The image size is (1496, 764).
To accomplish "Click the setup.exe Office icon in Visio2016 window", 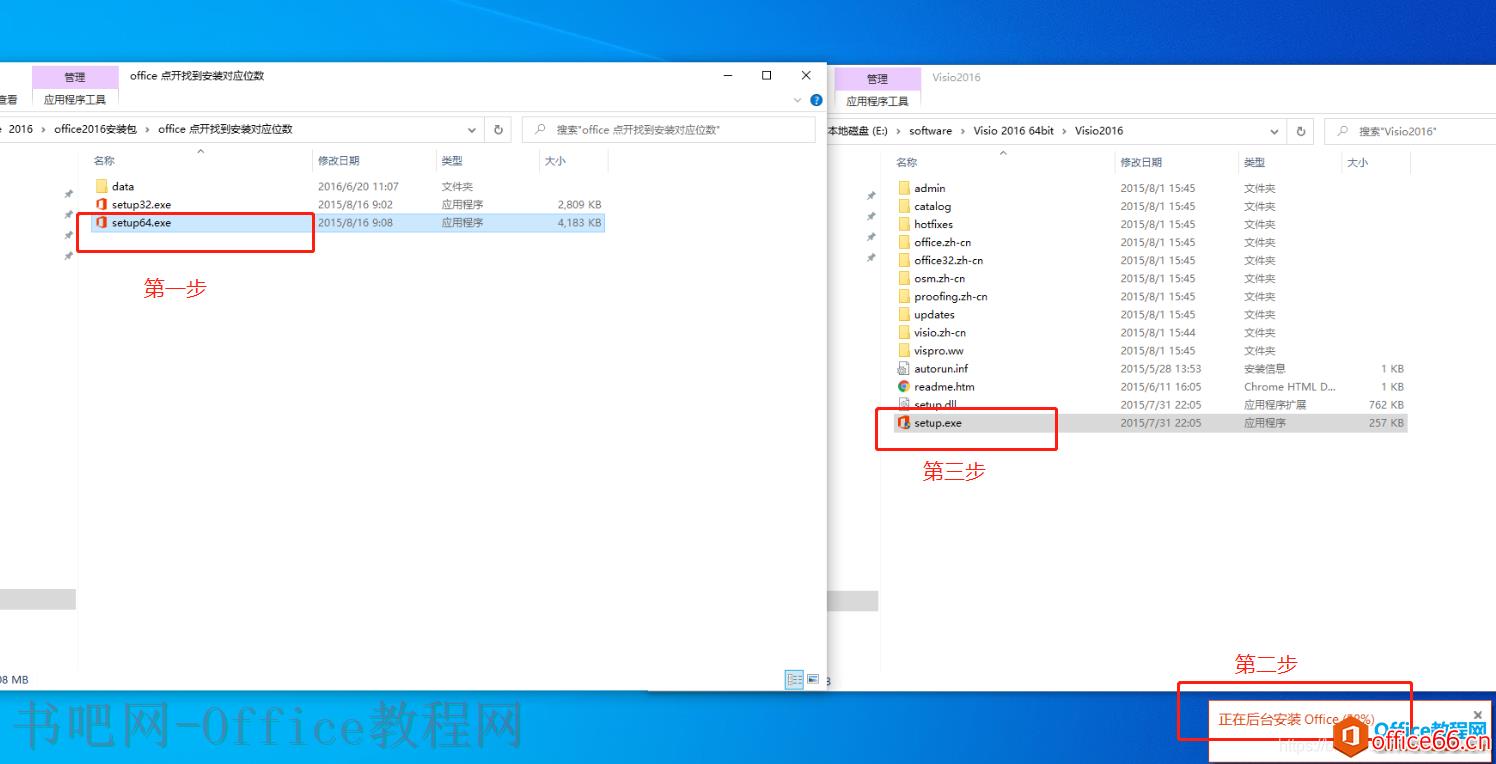I will tap(904, 423).
